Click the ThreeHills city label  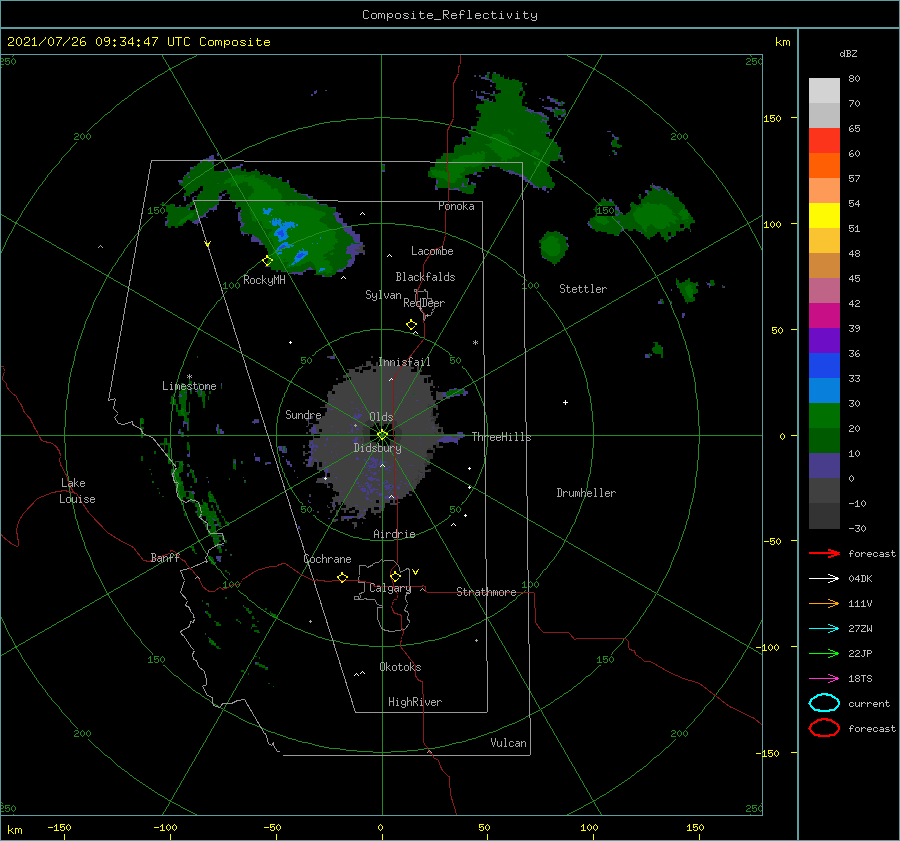tap(502, 437)
